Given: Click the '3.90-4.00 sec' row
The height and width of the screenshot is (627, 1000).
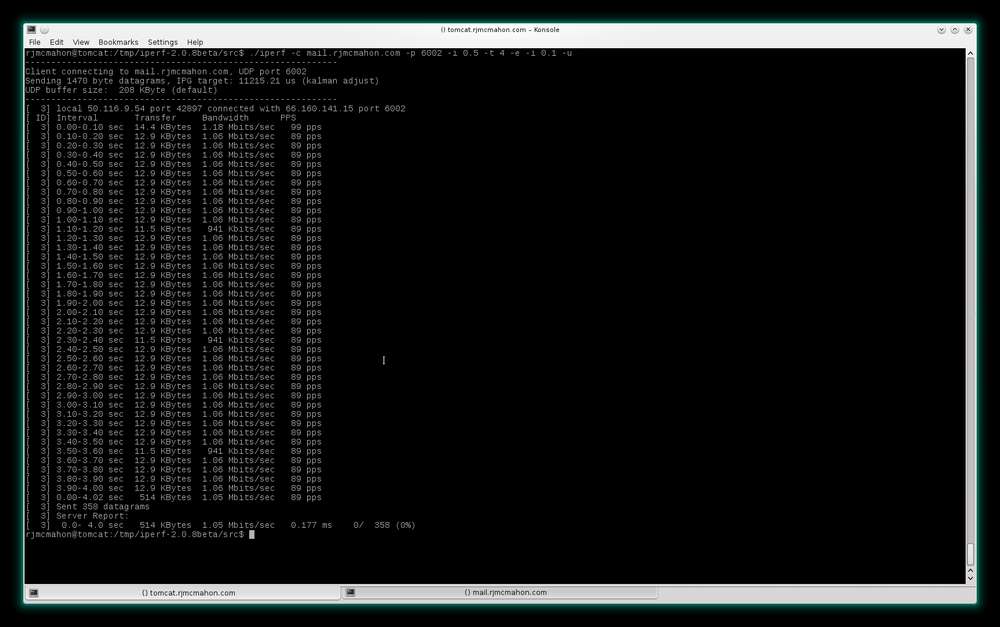Looking at the screenshot, I should tap(173, 488).
